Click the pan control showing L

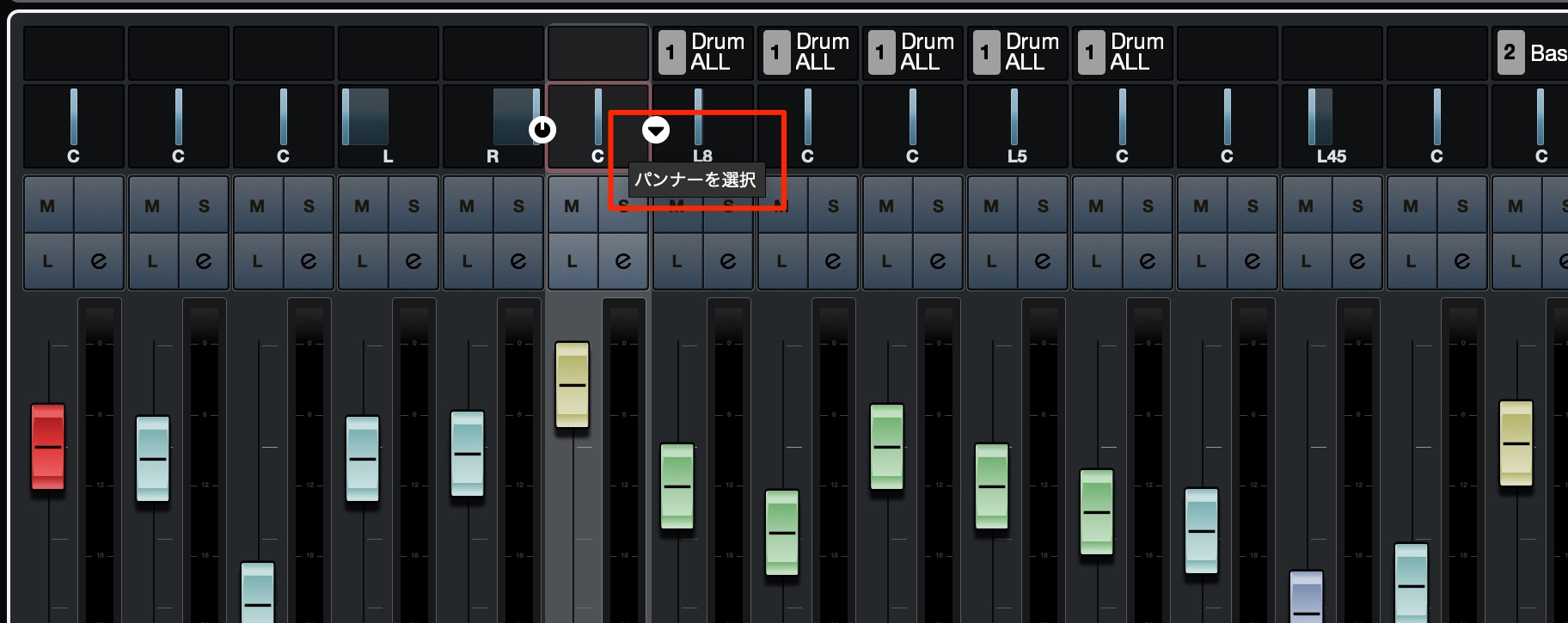click(389, 125)
